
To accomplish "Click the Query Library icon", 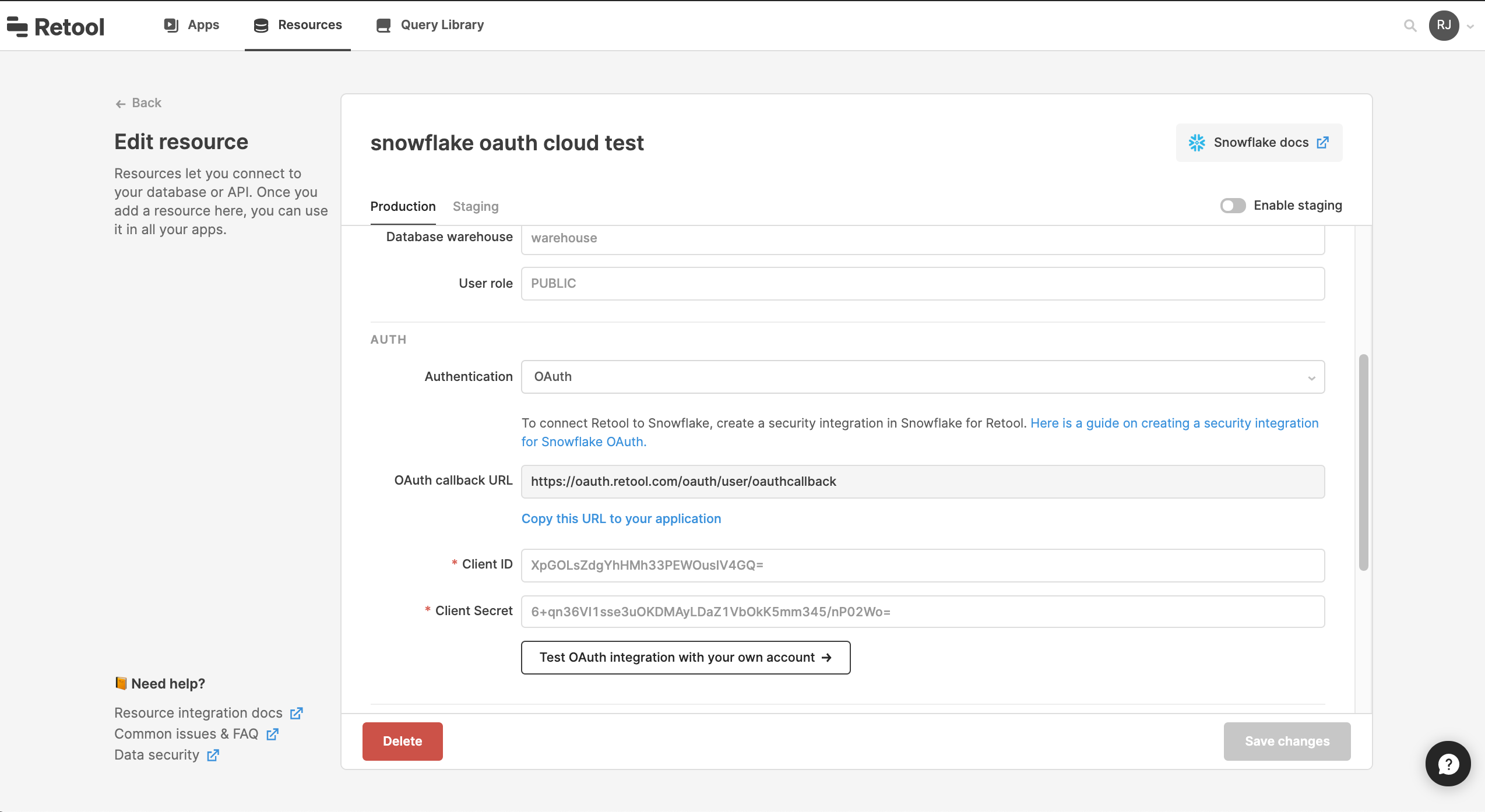I will [383, 25].
